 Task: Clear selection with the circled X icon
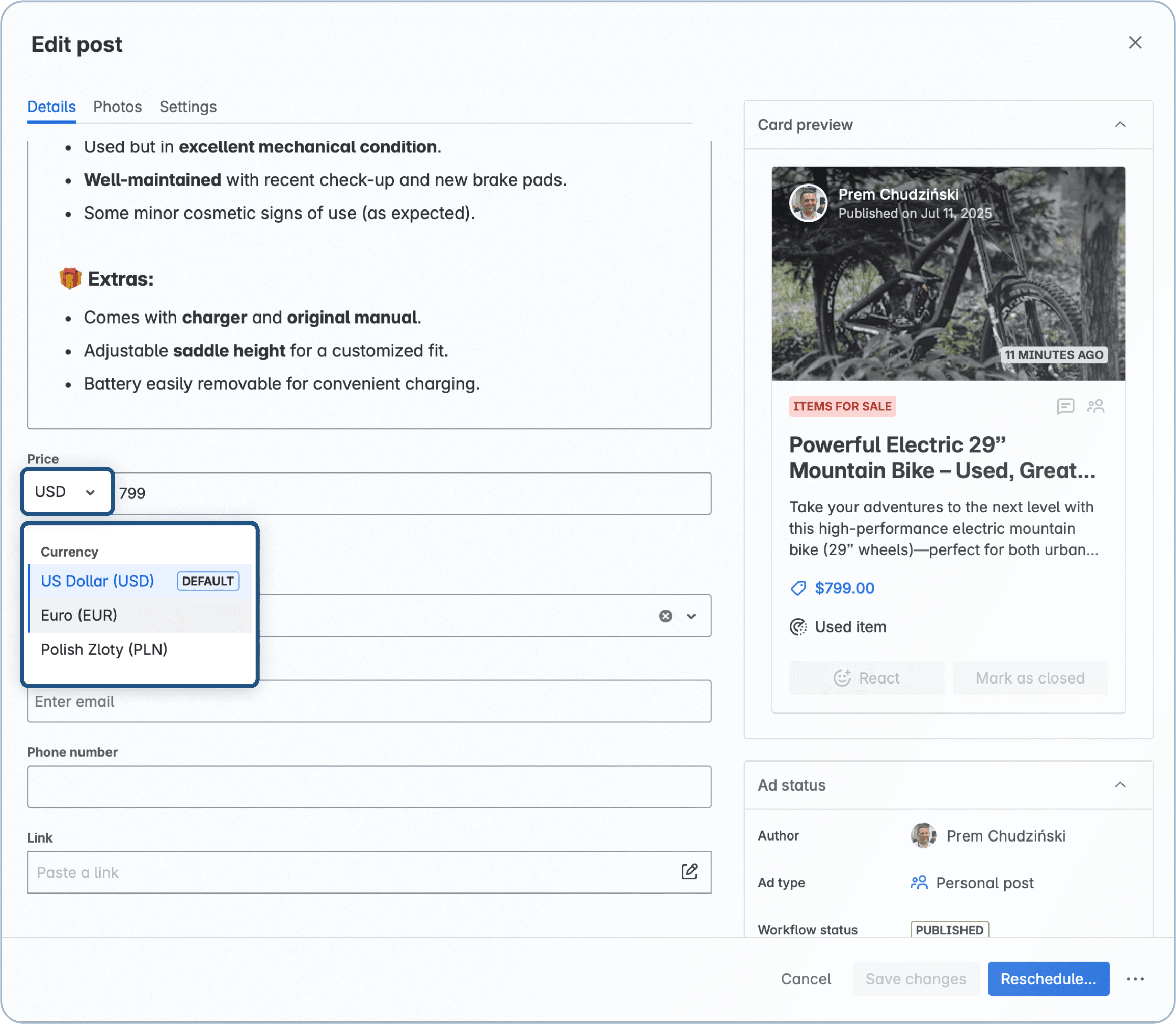tap(665, 616)
